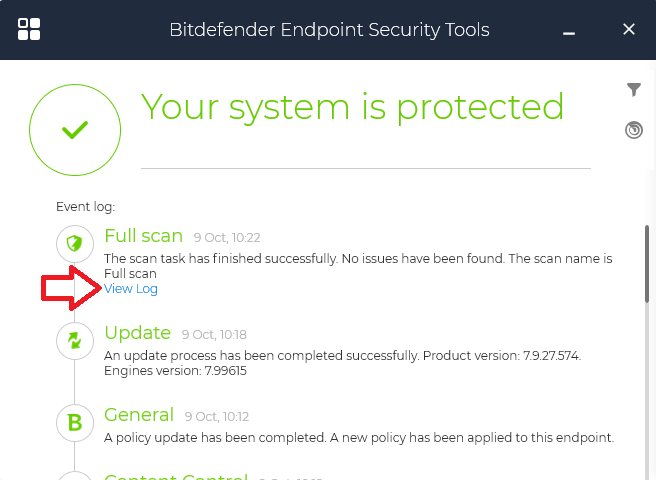
Task: Select the Update event title
Action: 137,333
